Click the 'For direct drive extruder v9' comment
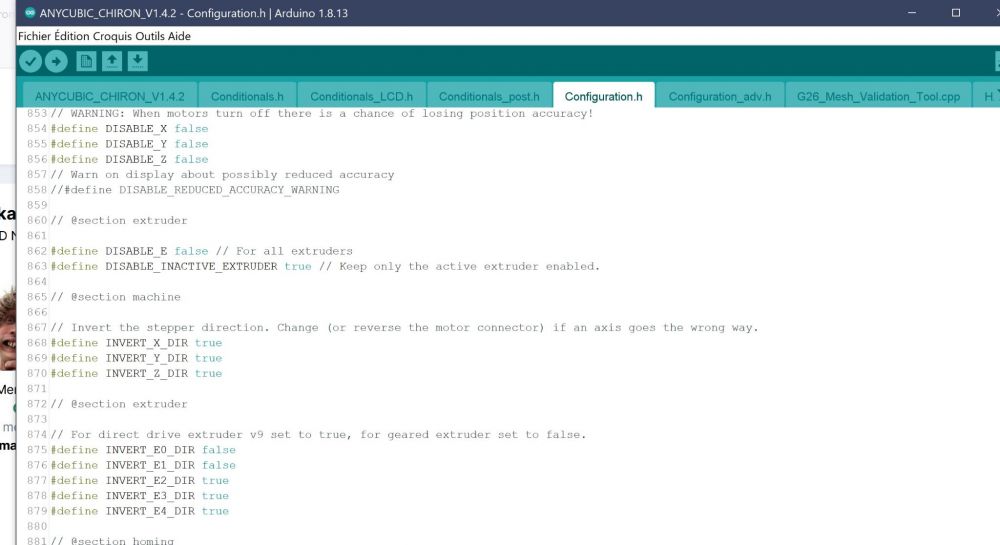 point(318,435)
